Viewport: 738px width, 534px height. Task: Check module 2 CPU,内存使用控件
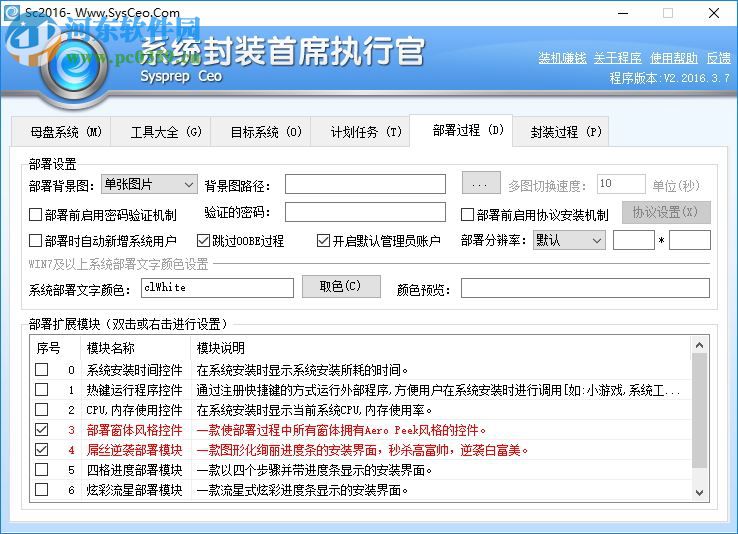pos(41,409)
